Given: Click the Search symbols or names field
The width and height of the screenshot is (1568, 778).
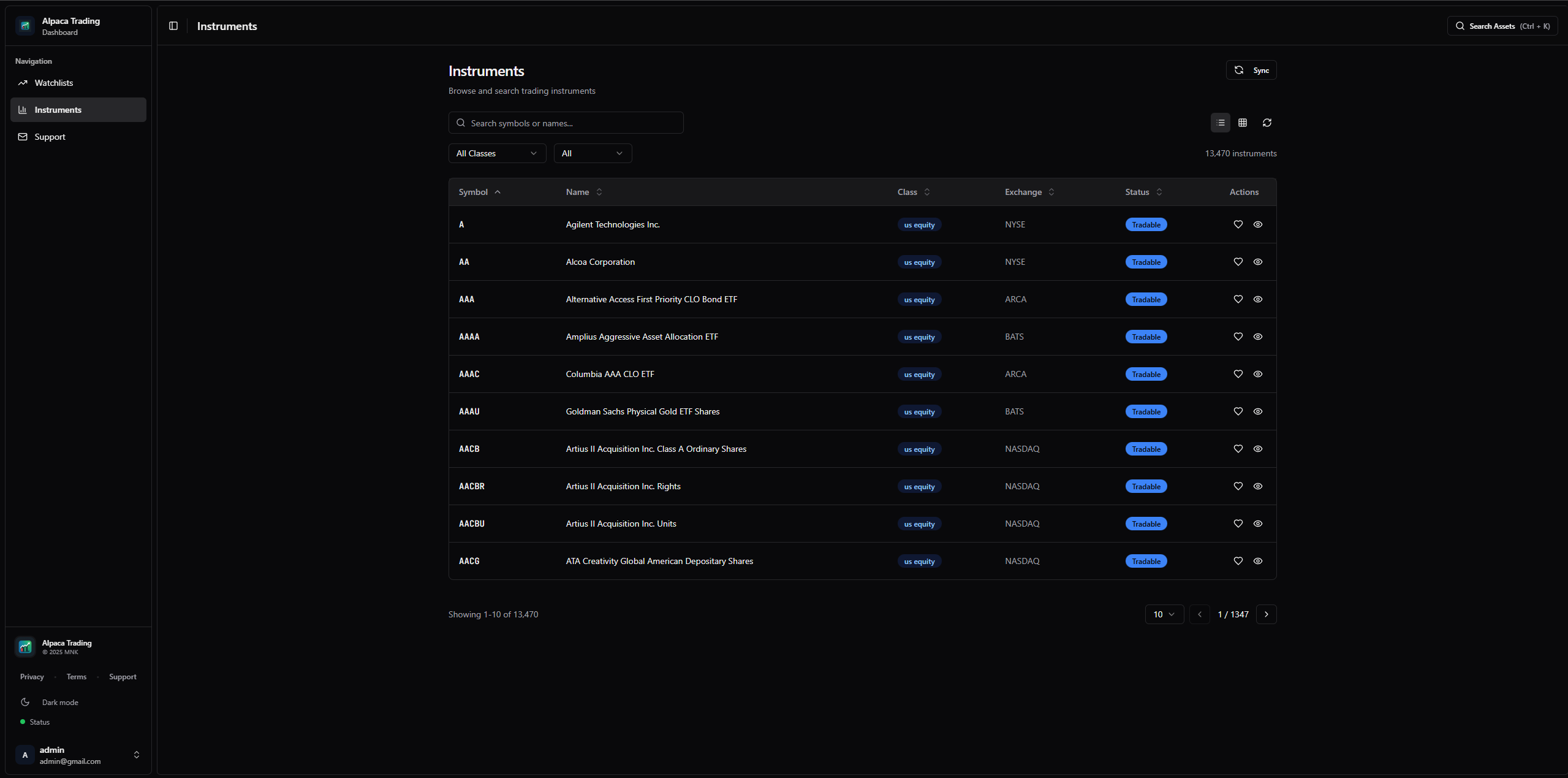Looking at the screenshot, I should [566, 123].
